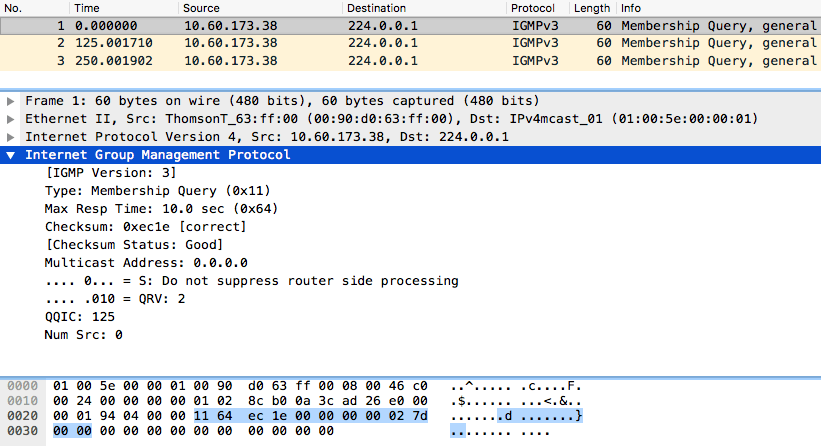The width and height of the screenshot is (821, 446).
Task: Select packet 3 at time 250.001902
Action: point(300,60)
